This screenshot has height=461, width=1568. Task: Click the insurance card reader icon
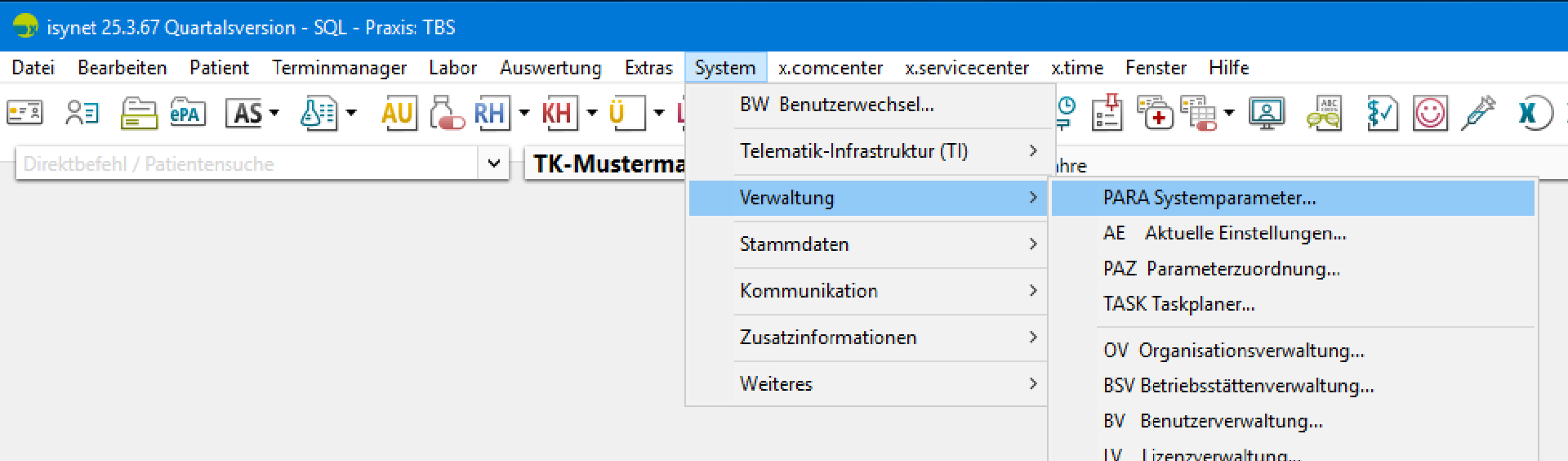point(24,113)
